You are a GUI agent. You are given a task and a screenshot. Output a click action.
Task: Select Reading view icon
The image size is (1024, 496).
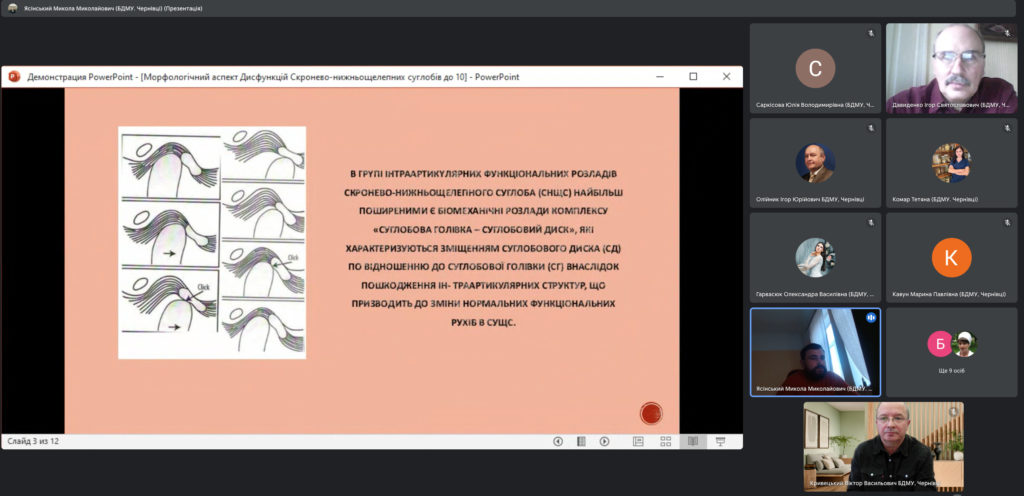click(x=691, y=441)
